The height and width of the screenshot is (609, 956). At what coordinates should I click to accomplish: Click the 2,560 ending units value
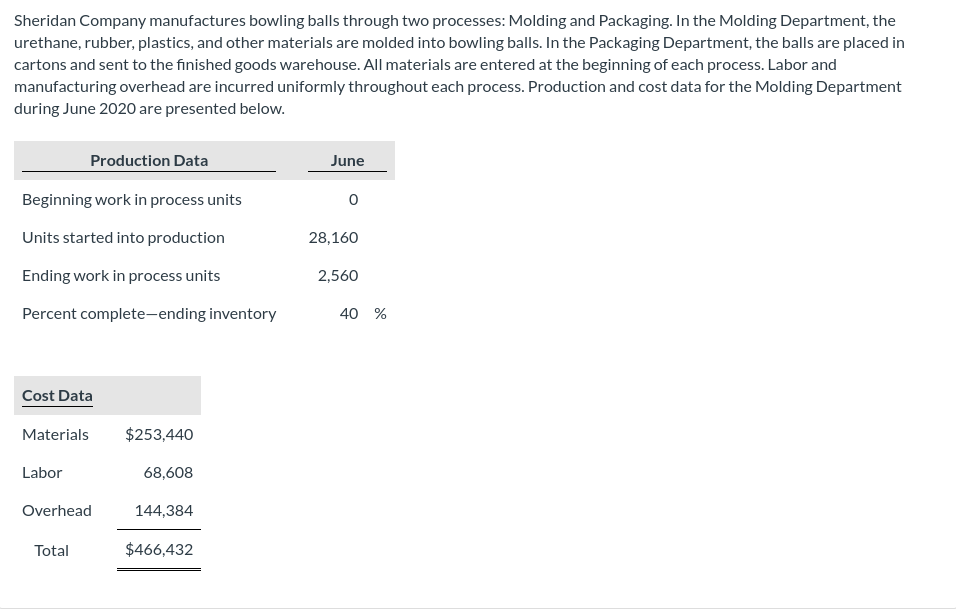(338, 275)
